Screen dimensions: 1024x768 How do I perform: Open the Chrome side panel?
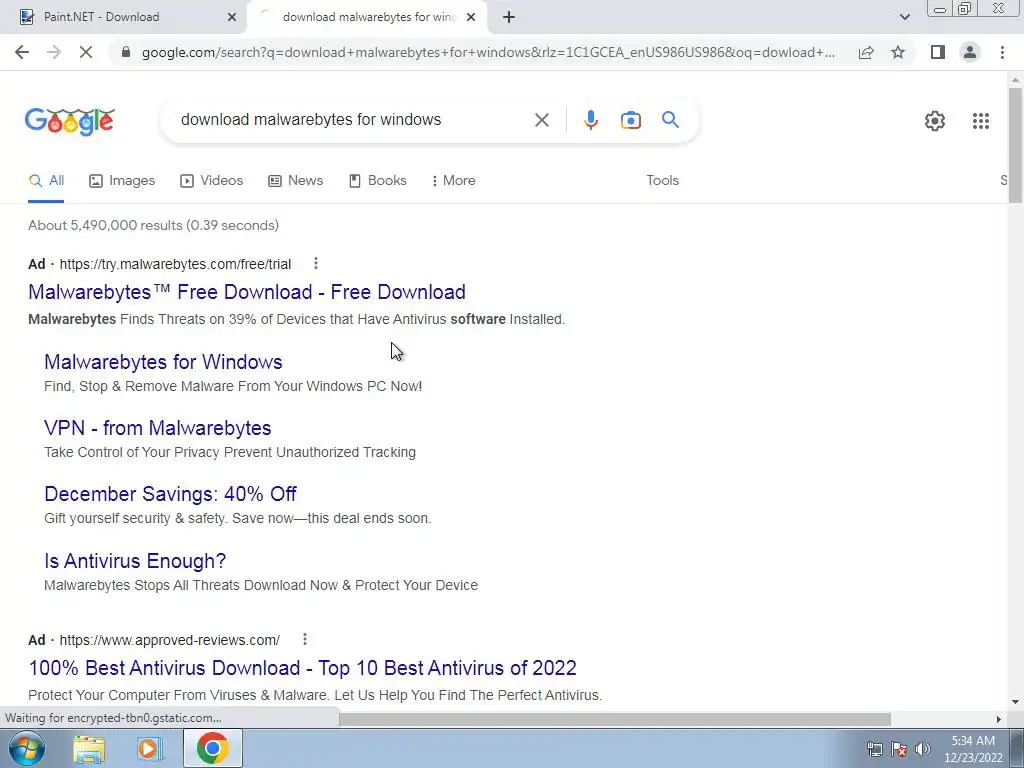click(938, 52)
